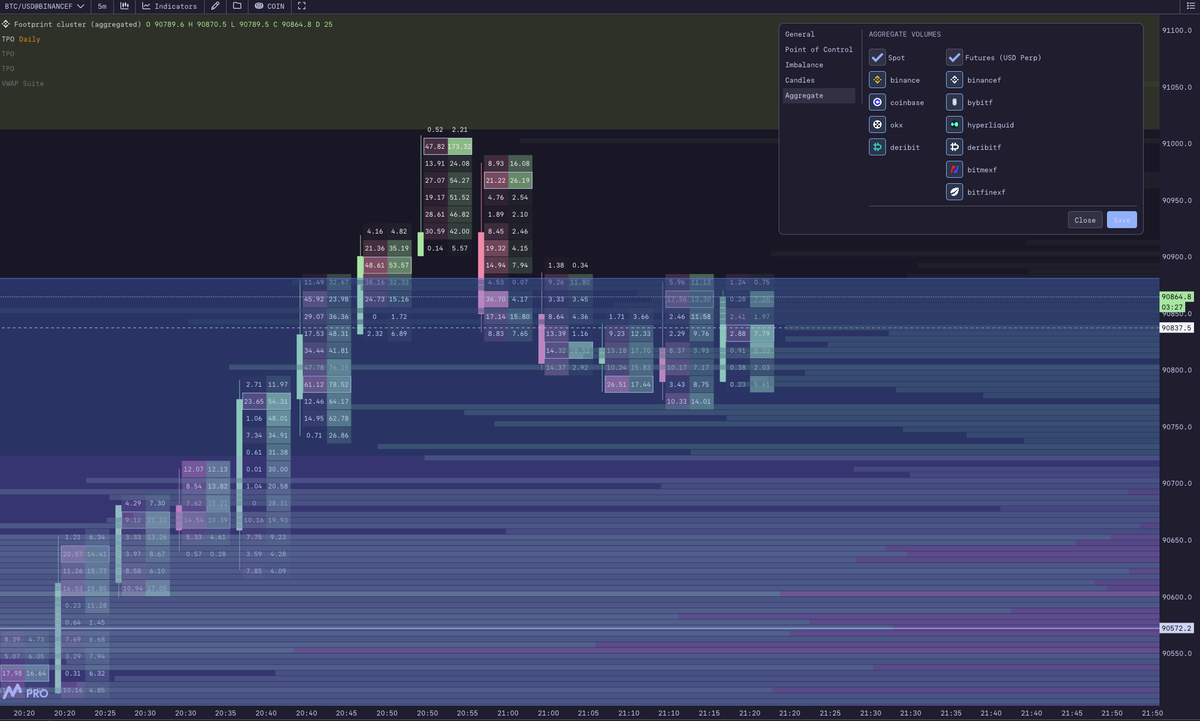
Task: Open the BTC/USD@BINANCEF symbol dropdown
Action: [x=43, y=6]
